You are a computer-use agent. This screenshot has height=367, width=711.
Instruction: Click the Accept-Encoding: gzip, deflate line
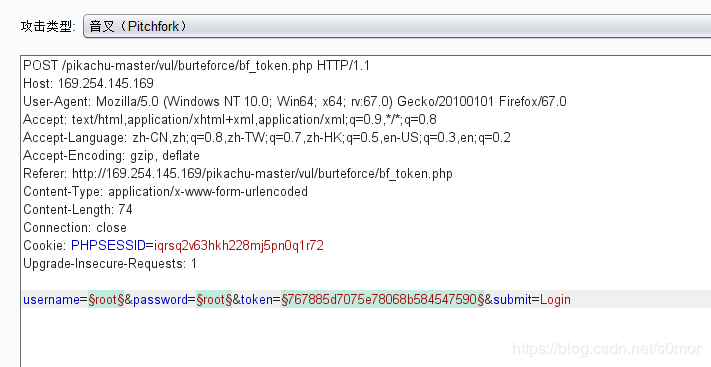point(112,156)
